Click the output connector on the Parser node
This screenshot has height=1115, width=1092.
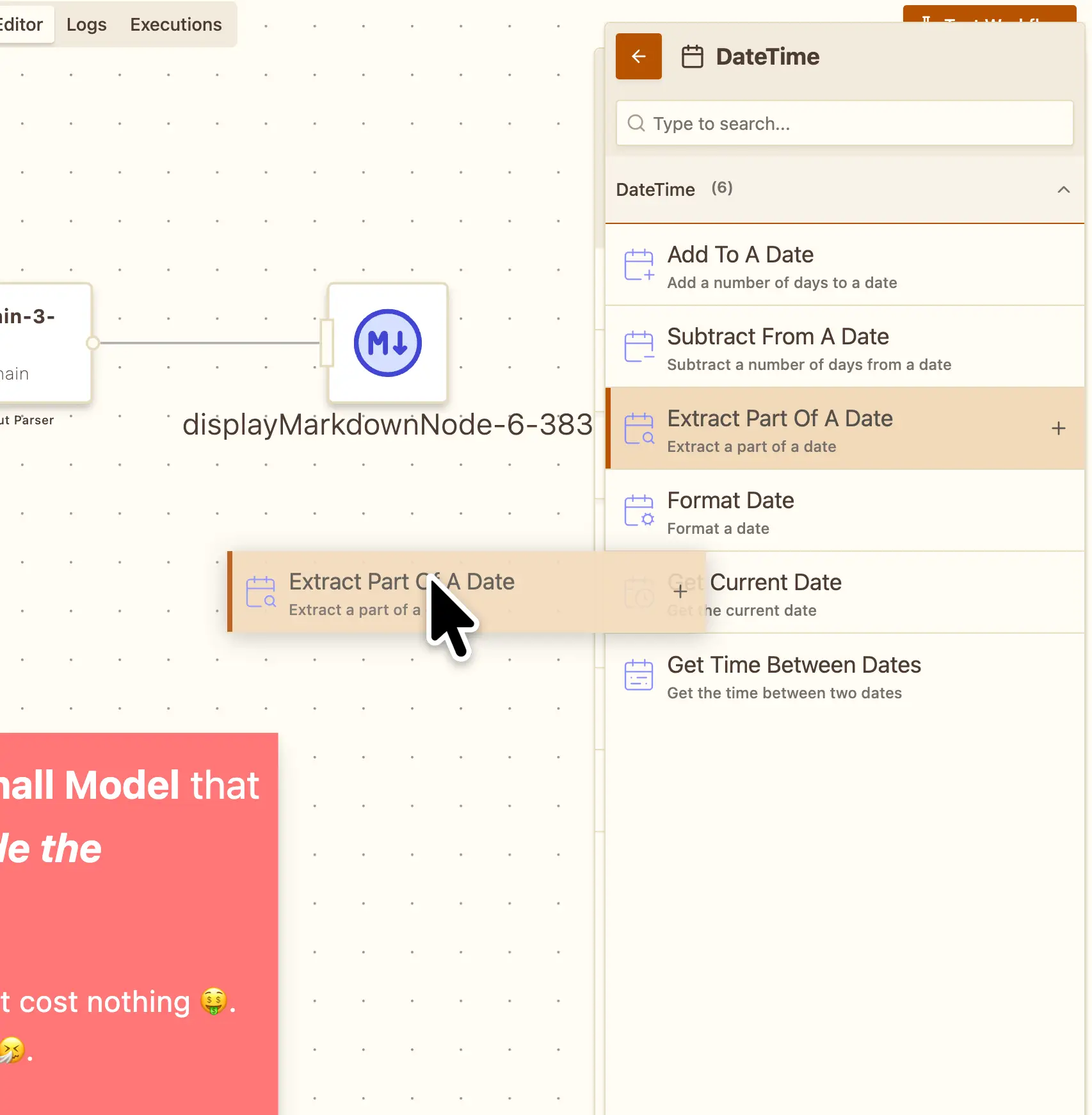[x=93, y=343]
